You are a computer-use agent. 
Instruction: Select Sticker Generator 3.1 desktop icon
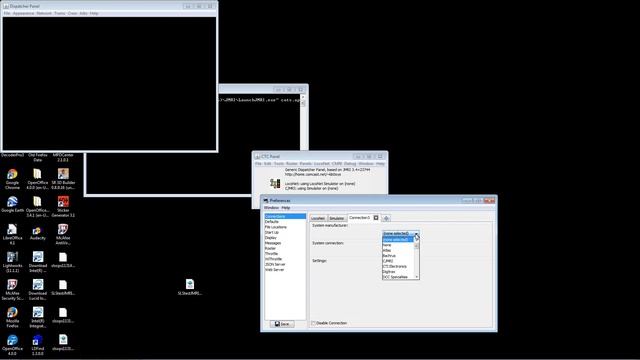point(63,207)
